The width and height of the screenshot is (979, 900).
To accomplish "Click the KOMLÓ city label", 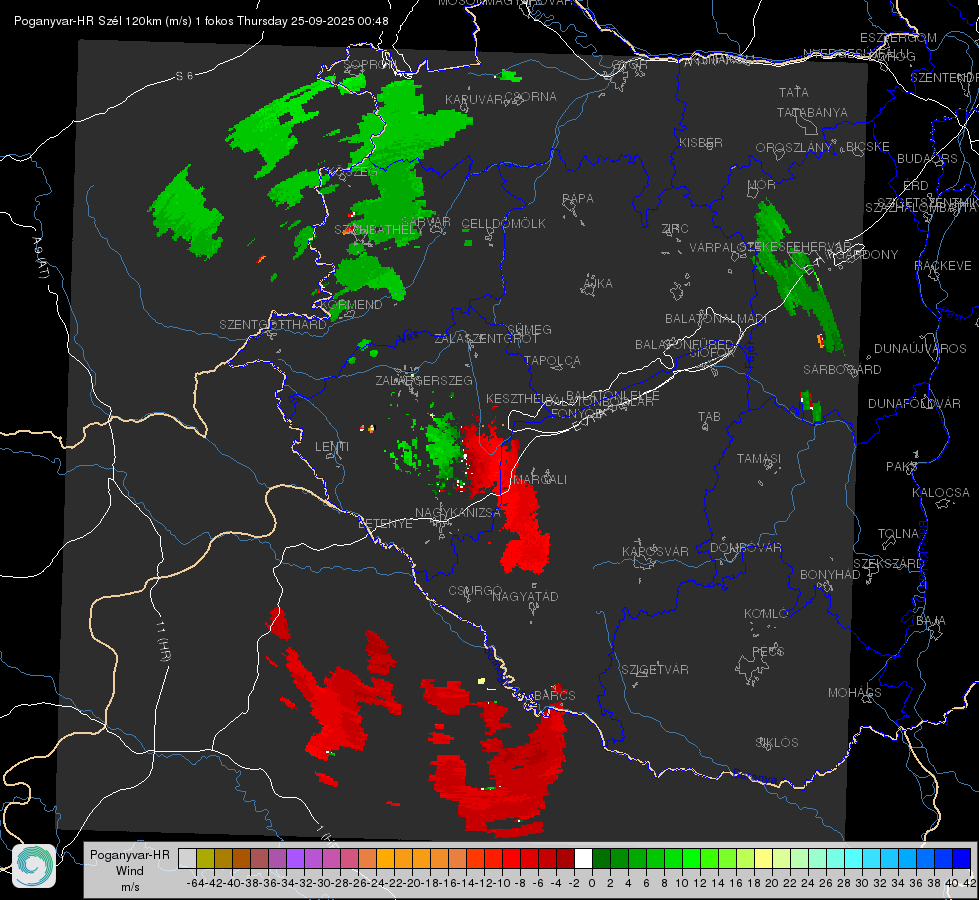I will [x=765, y=614].
